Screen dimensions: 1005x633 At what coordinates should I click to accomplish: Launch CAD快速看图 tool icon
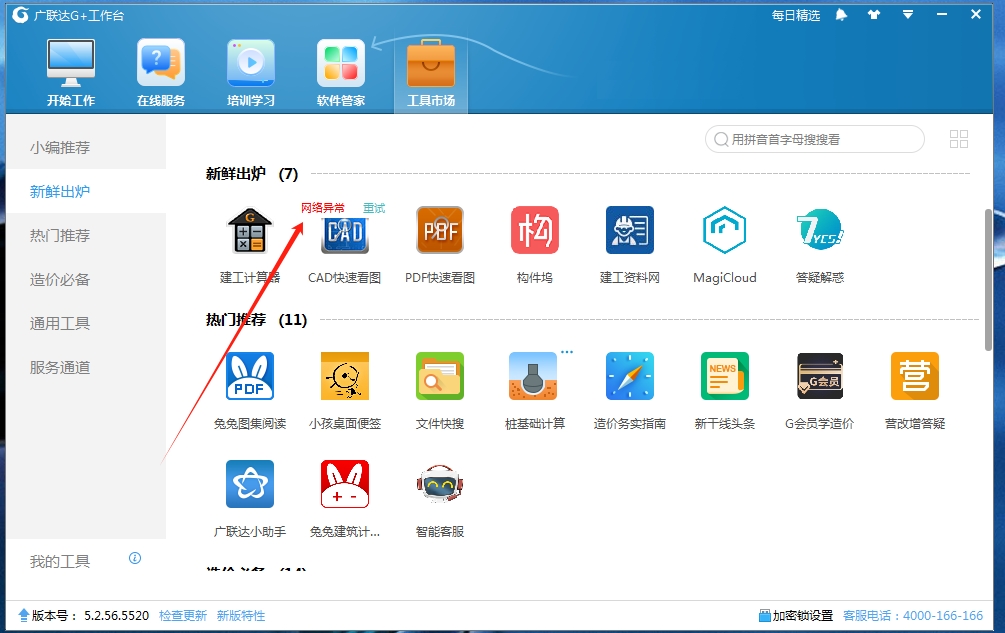345,234
